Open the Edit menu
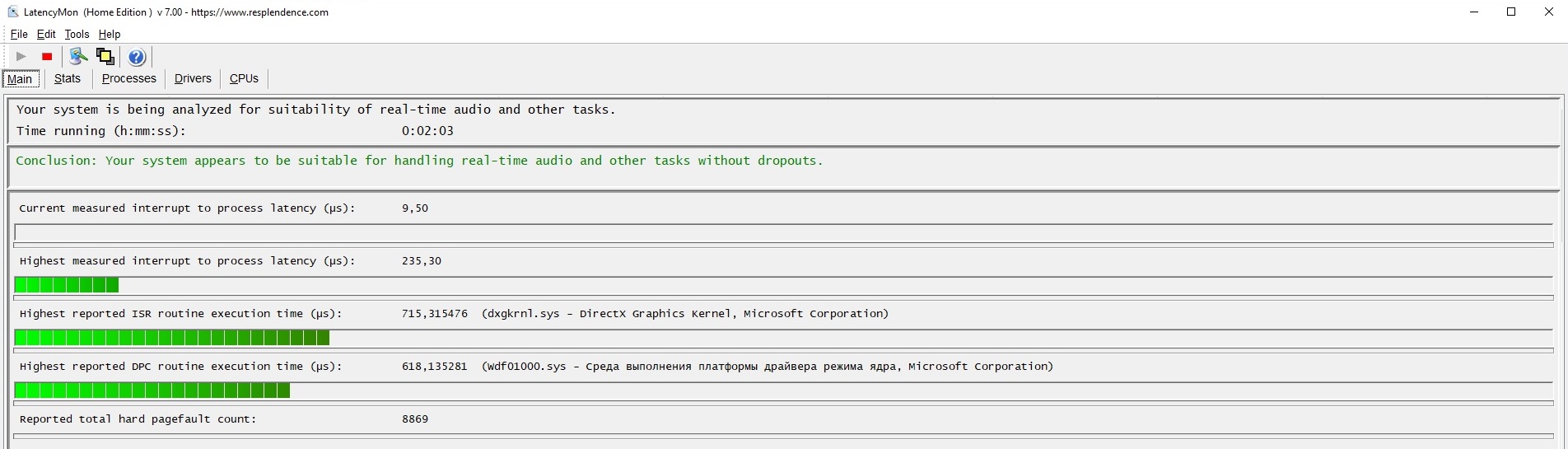Image resolution: width=1568 pixels, height=449 pixels. coord(46,35)
